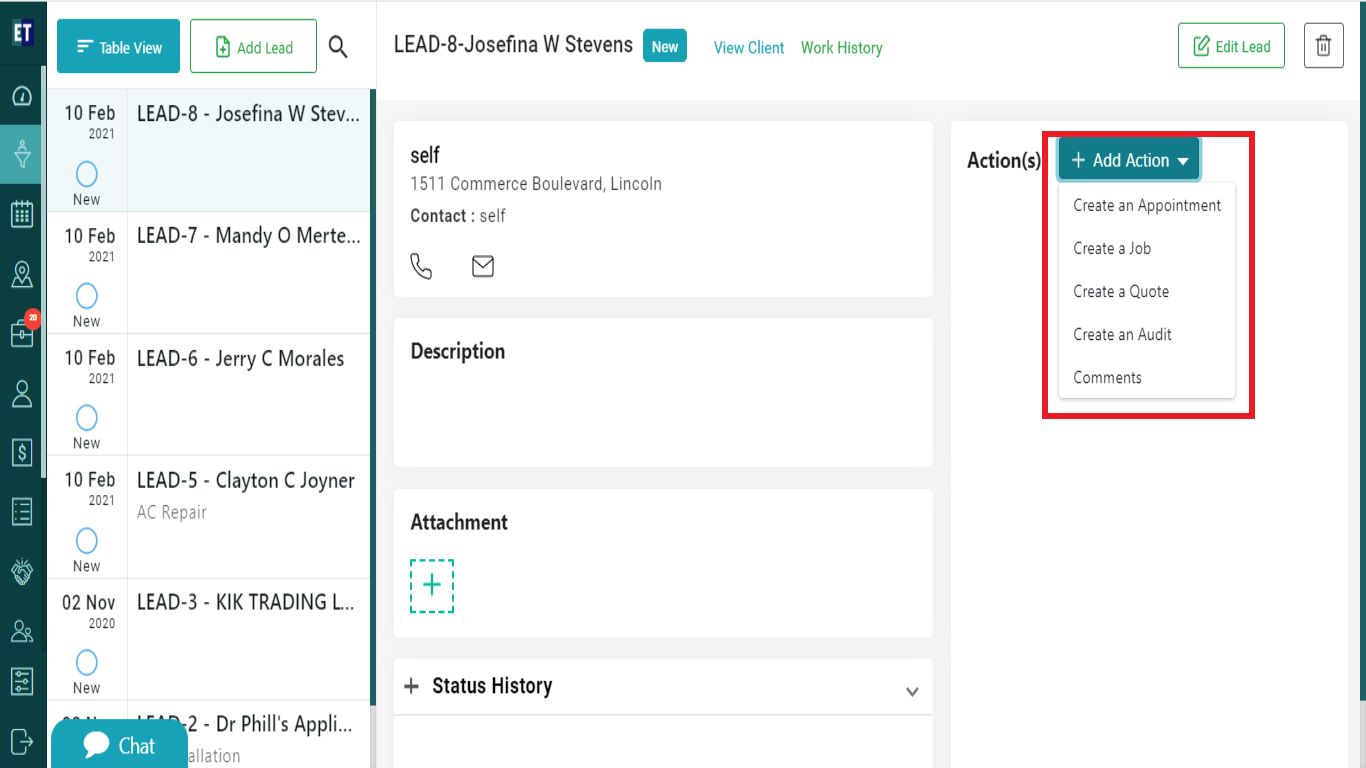Open the single person sidebar icon
1366x768 pixels.
22,394
